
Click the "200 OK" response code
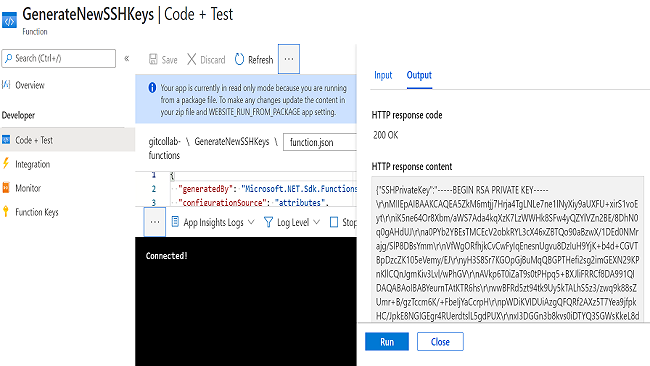point(386,135)
